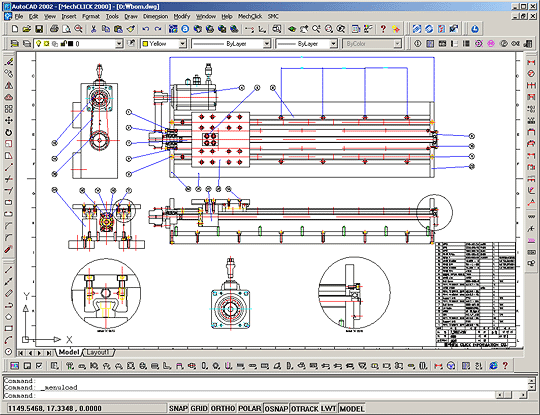Viewport: 540px width, 415px height.
Task: Select the Mirror tool
Action: pyautogui.click(x=9, y=85)
